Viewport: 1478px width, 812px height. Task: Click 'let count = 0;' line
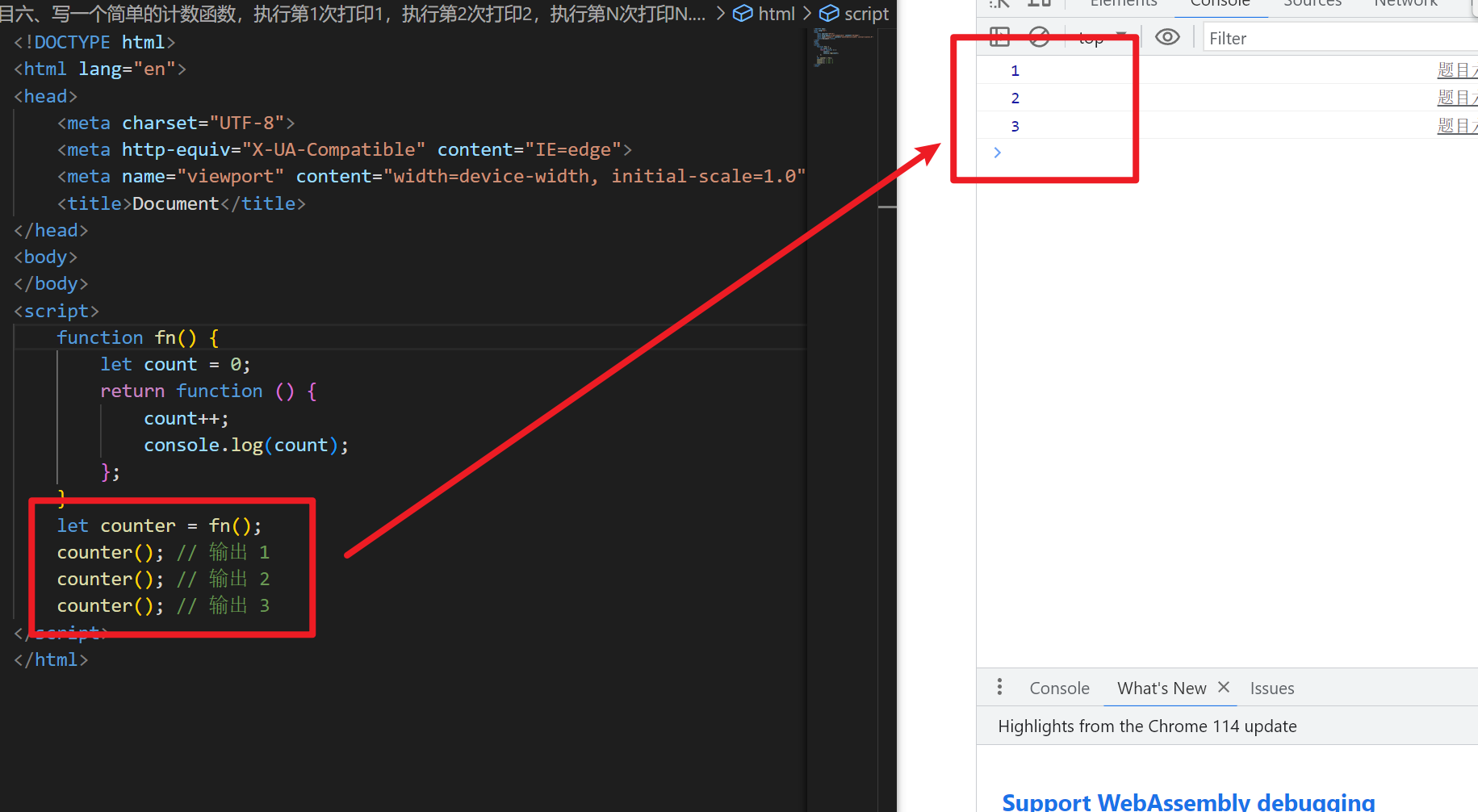175,364
